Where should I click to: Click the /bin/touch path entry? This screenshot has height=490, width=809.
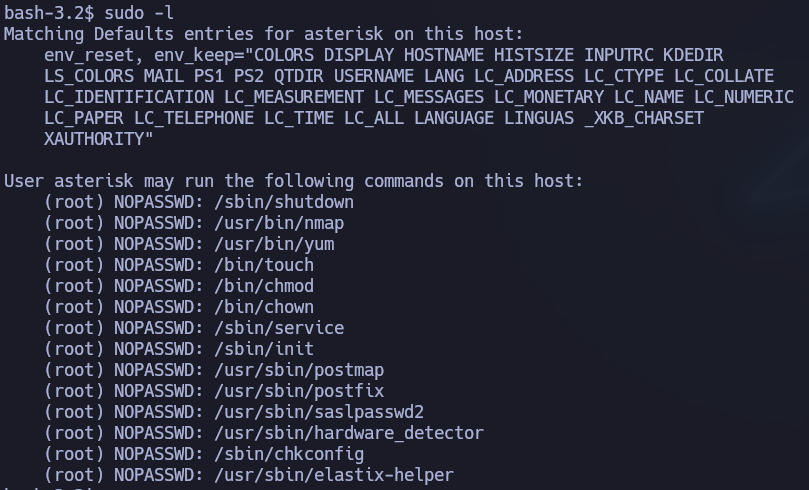tap(264, 265)
